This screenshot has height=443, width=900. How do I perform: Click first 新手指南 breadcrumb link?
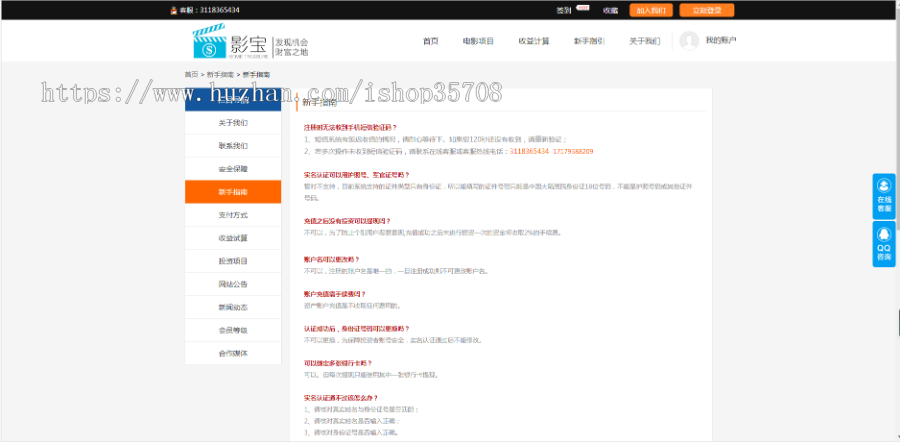pyautogui.click(x=220, y=75)
